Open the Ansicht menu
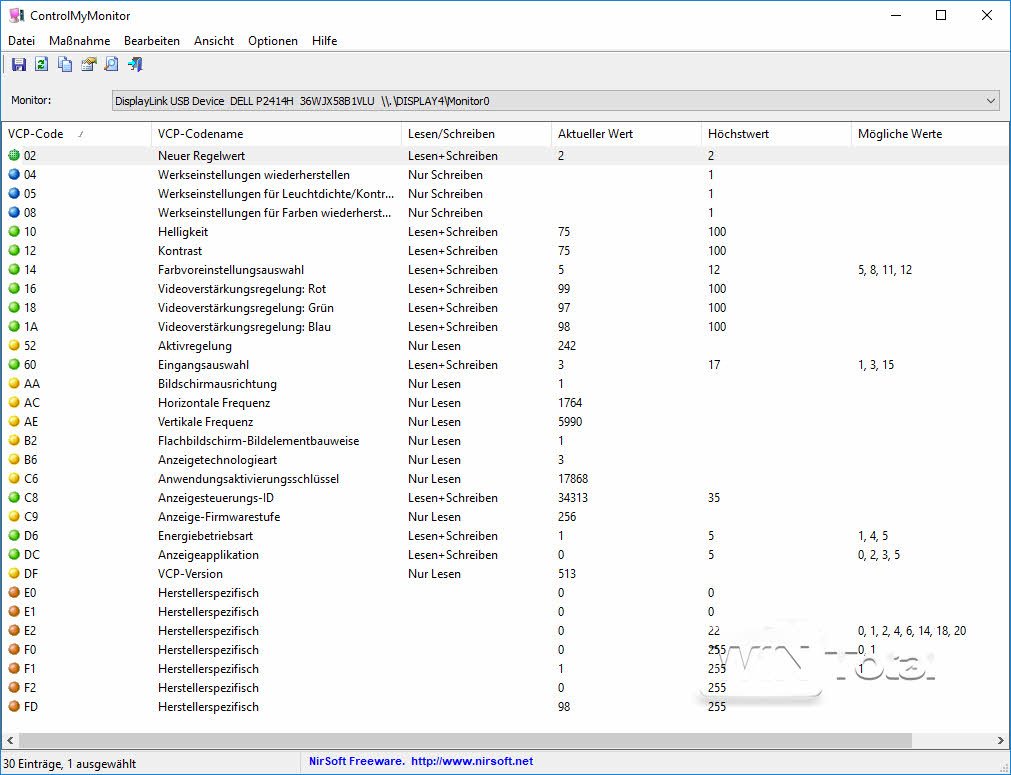This screenshot has width=1011, height=775. 214,41
